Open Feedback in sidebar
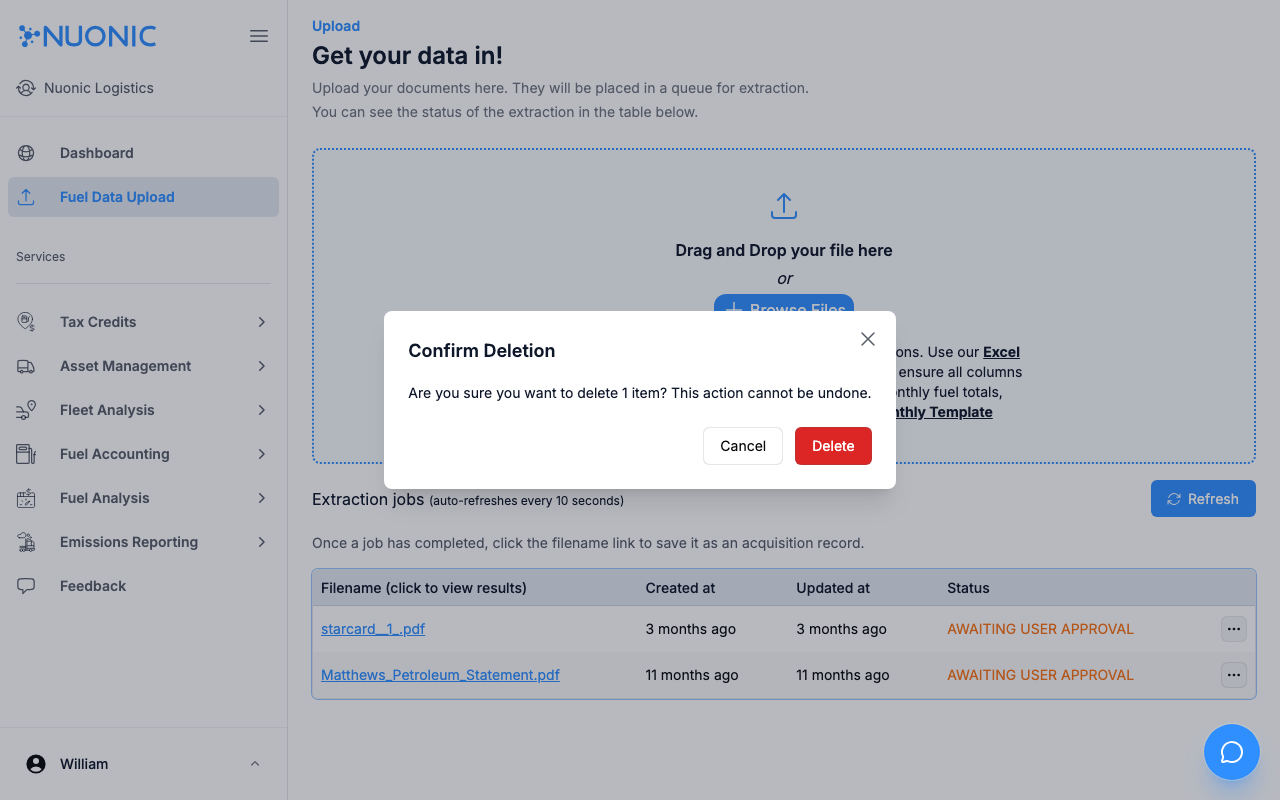The height and width of the screenshot is (800, 1280). 143,586
